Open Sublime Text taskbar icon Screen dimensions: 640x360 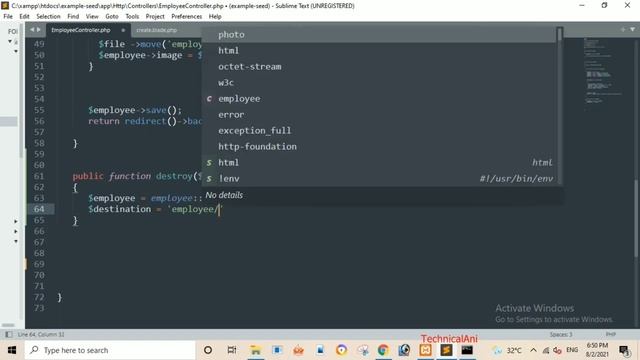[x=446, y=350]
